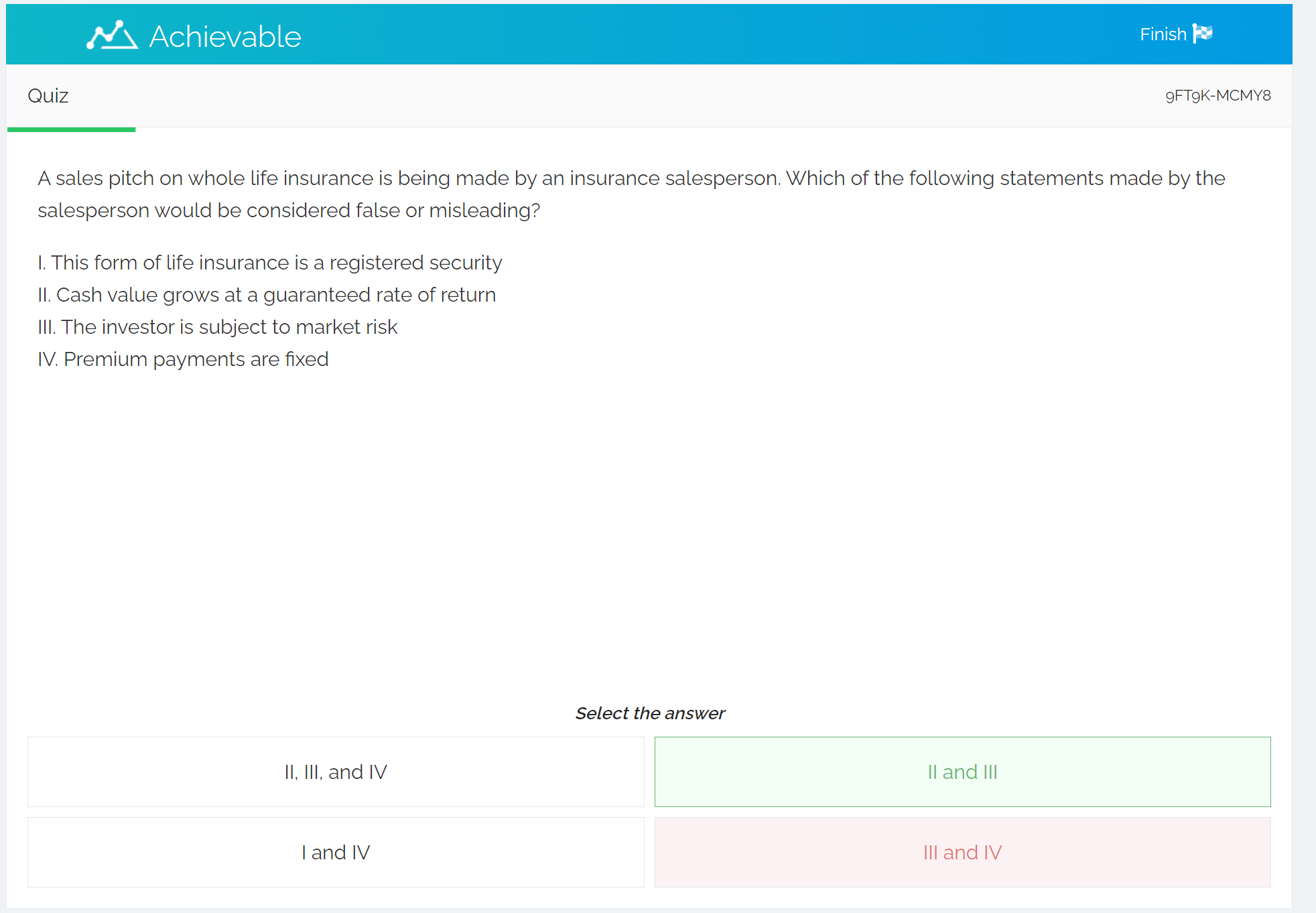Click the checkered flag icon beside Finish
Viewport: 1316px width, 913px height.
tap(1203, 34)
